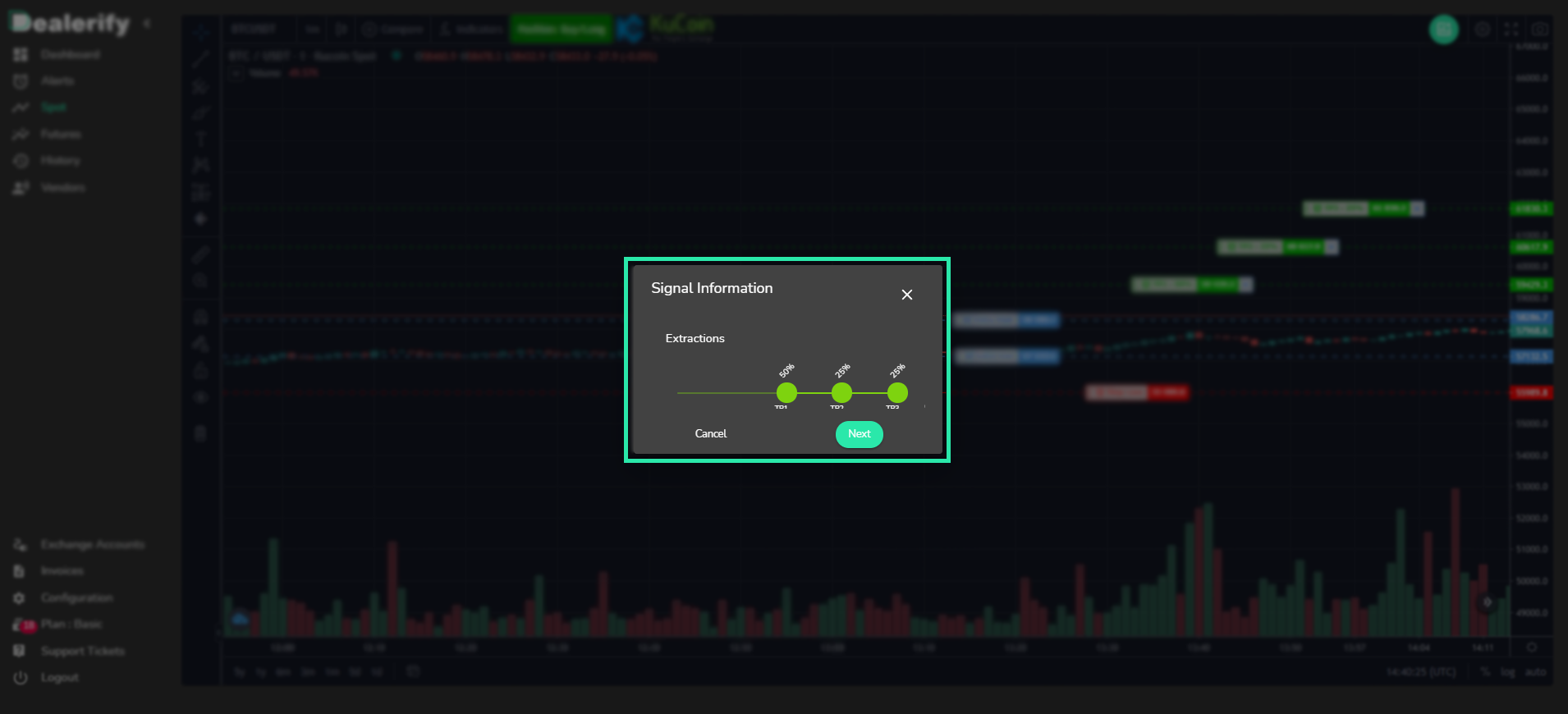Open the Configuration settings

click(x=77, y=597)
